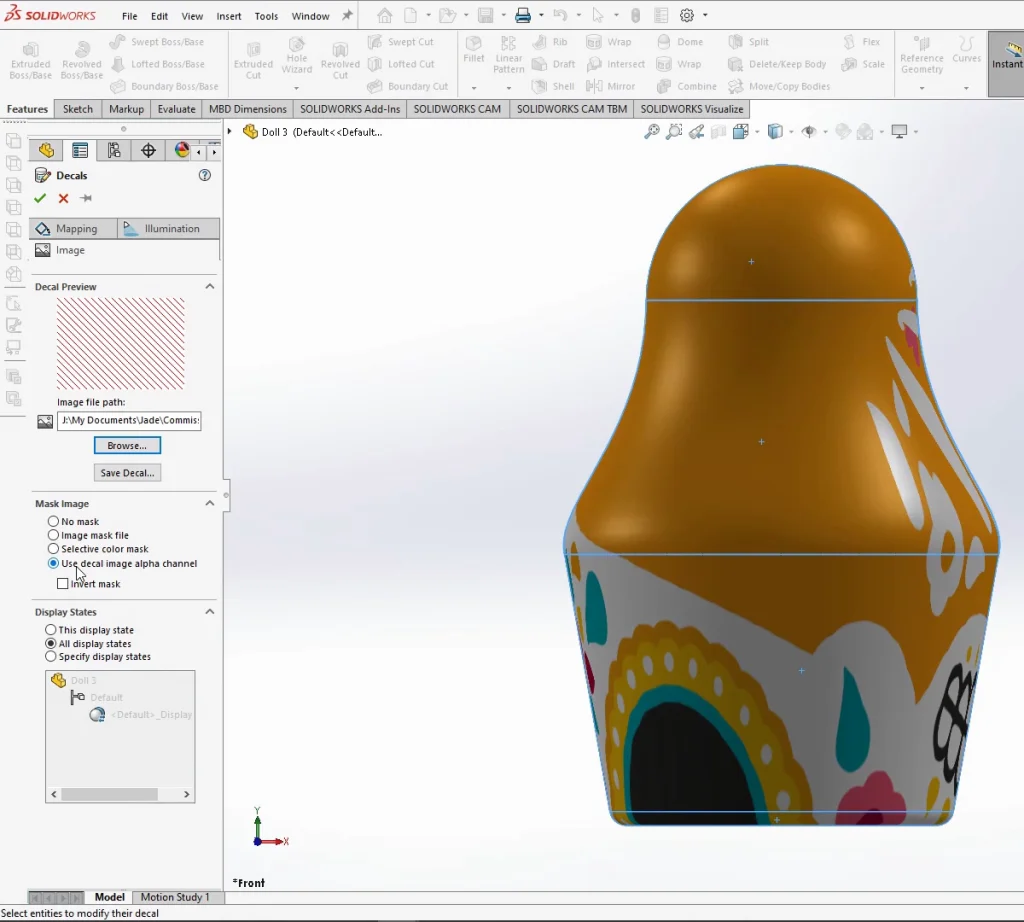The image size is (1024, 922).
Task: Click the Print icon in the top toolbar
Action: click(x=522, y=16)
